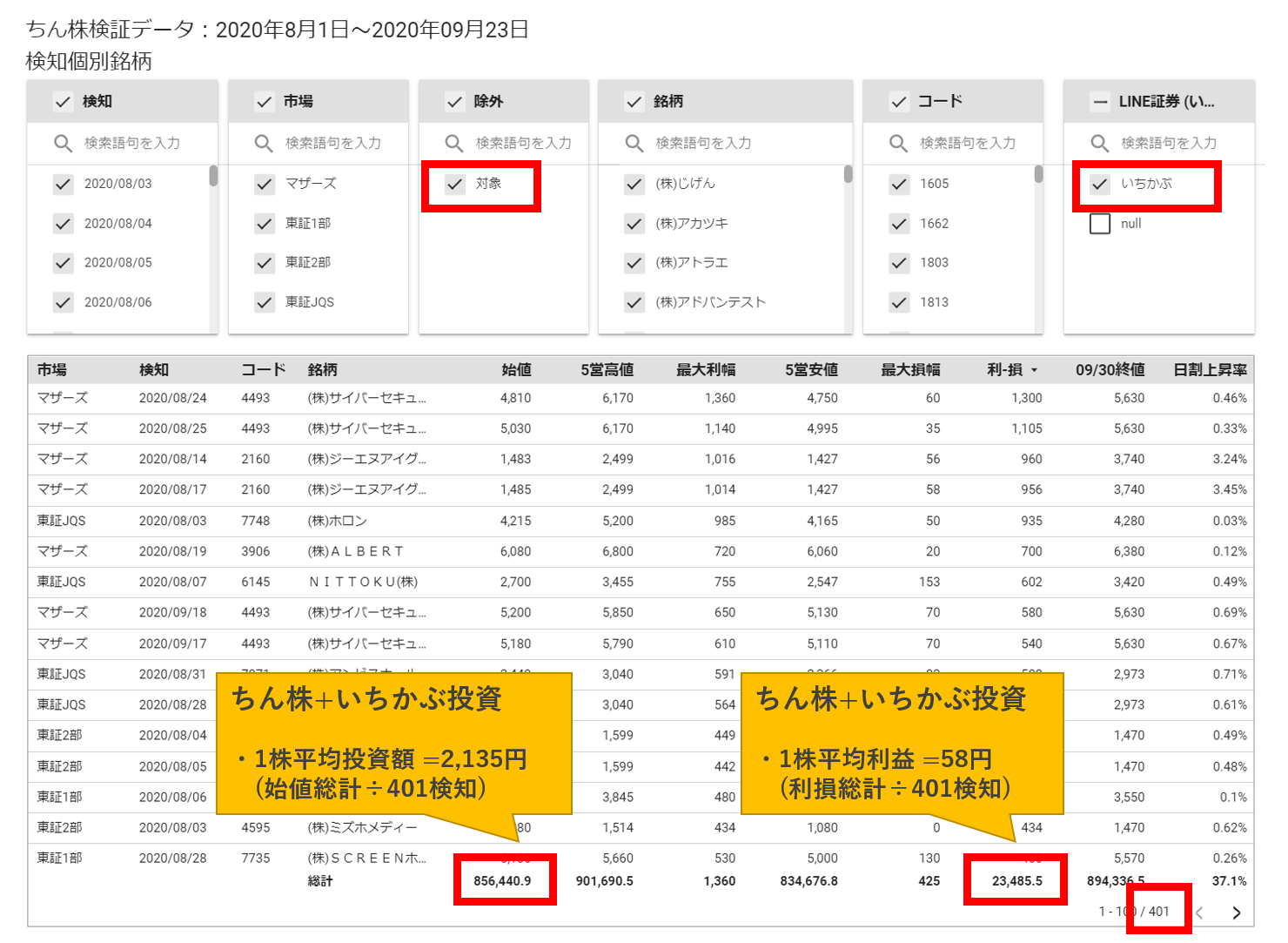
Task: Uncheck the マザーズ market checkbox
Action: click(265, 184)
